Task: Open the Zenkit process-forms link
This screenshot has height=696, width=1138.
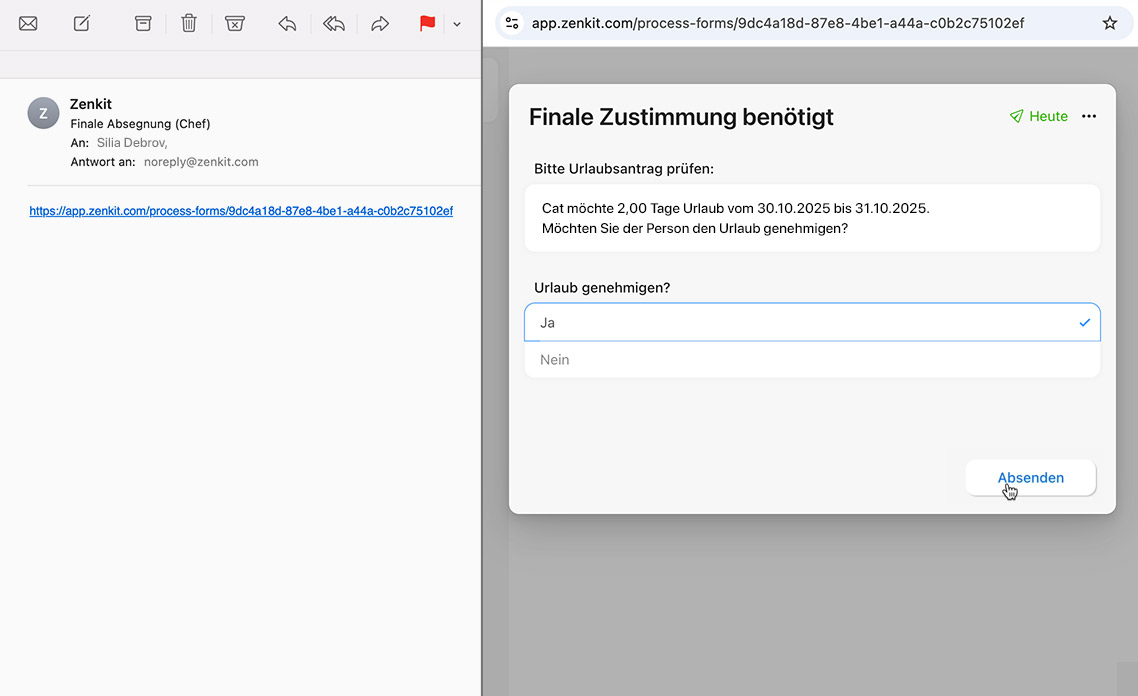Action: [x=241, y=211]
